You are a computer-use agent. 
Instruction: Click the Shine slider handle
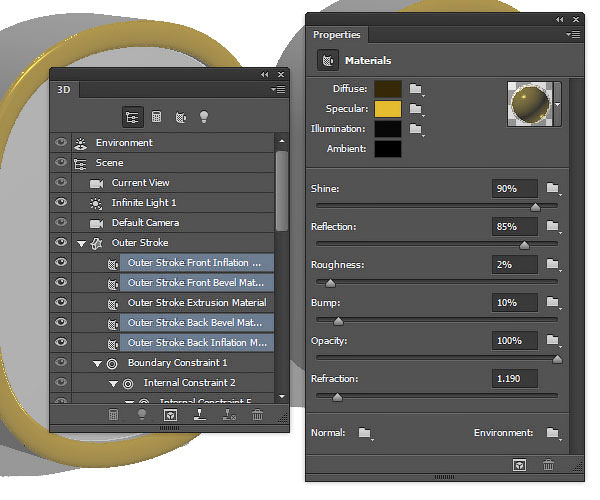[x=535, y=207]
